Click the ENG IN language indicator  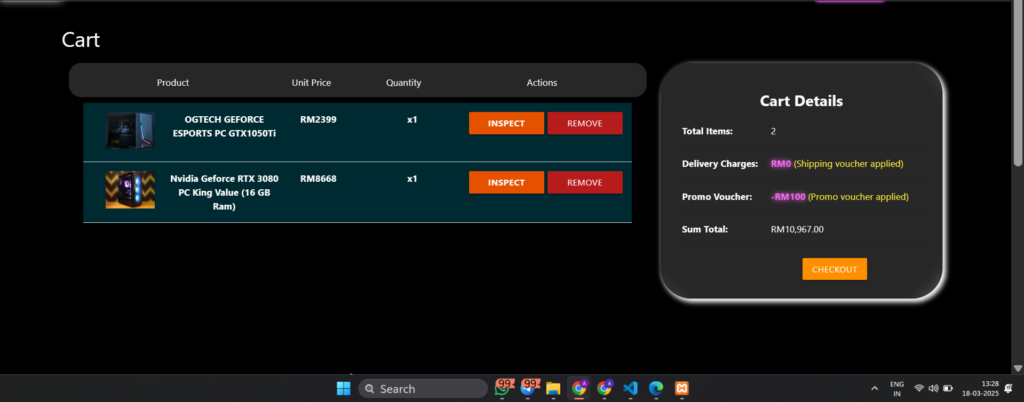coord(897,389)
